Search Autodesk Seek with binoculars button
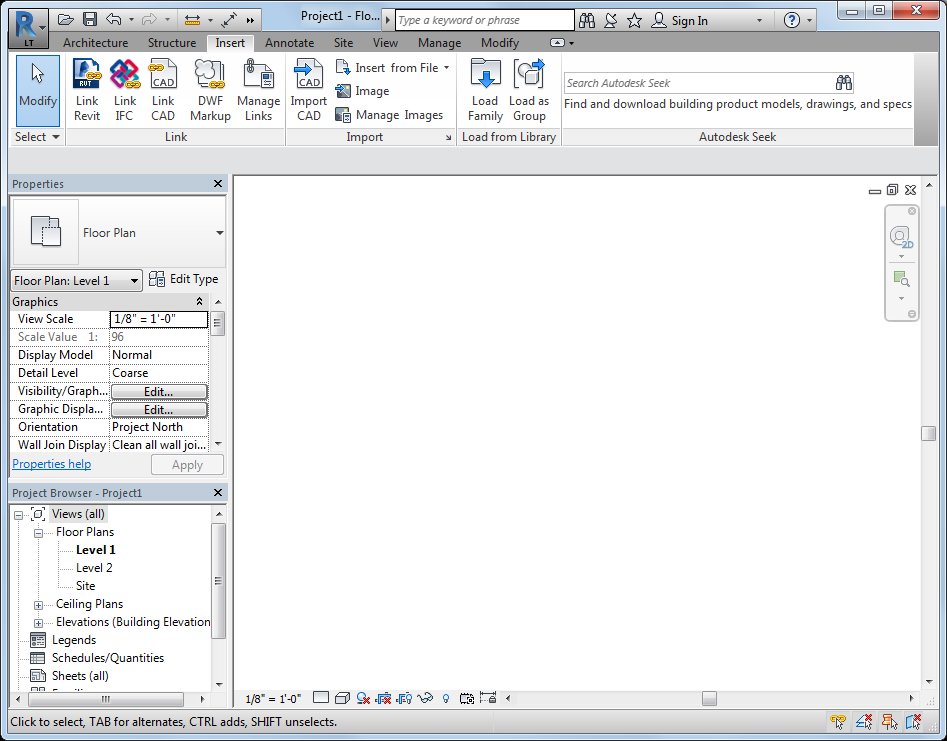This screenshot has width=947, height=741. pos(843,83)
